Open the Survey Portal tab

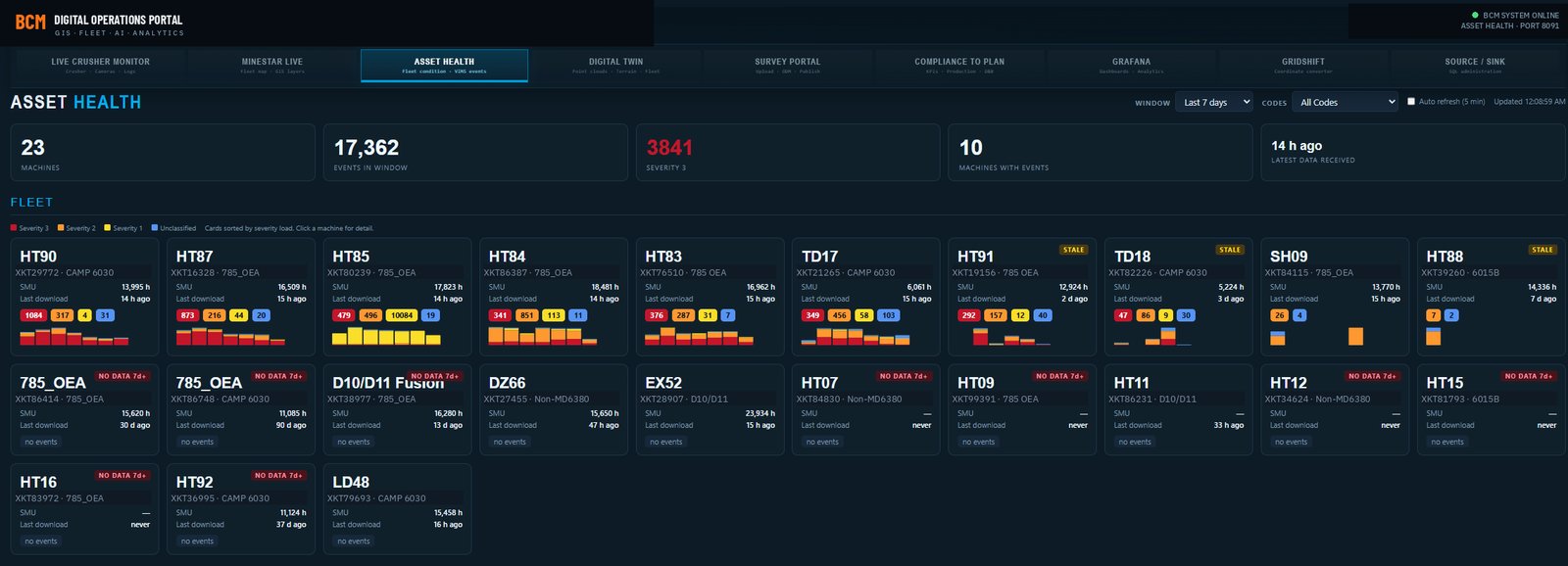pyautogui.click(x=788, y=65)
